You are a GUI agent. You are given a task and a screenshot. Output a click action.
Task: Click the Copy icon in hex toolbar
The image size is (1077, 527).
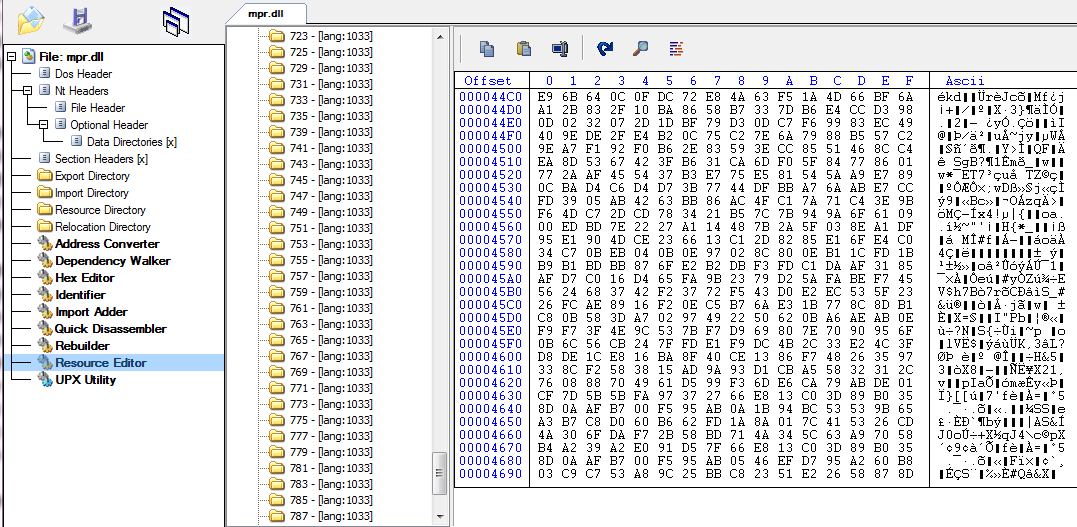(487, 48)
